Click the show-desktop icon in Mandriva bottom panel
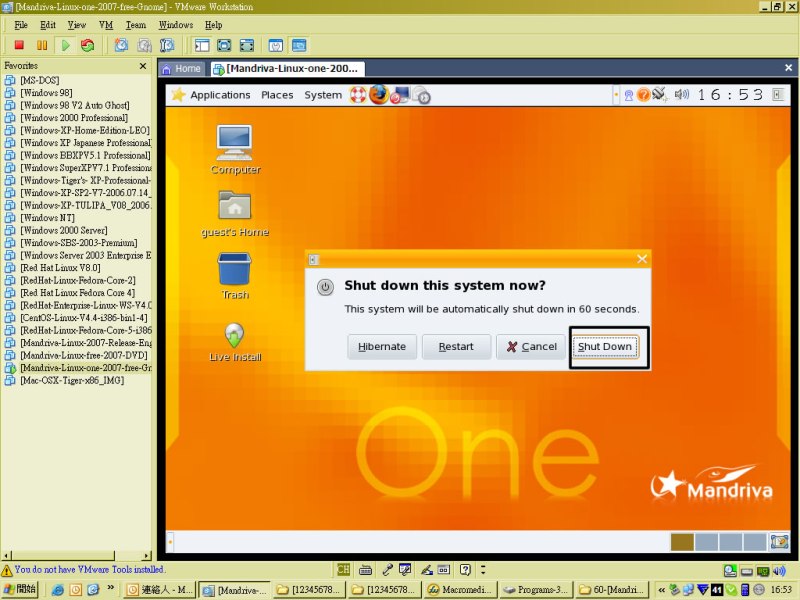 tap(779, 541)
